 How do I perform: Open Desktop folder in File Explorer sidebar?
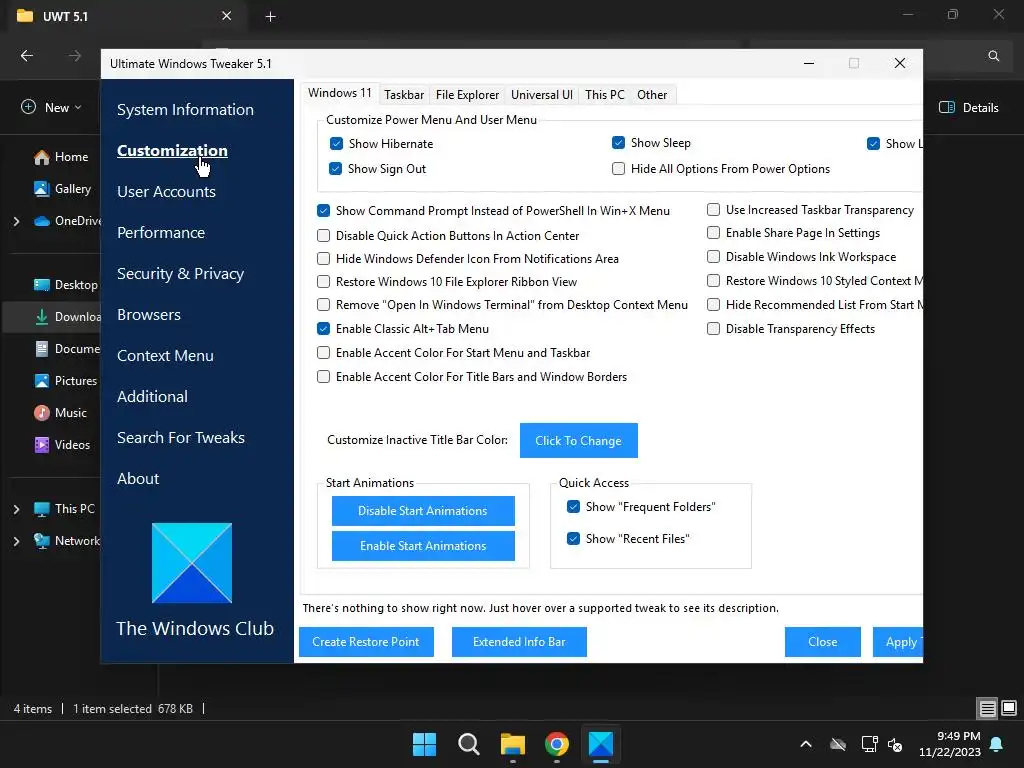(66, 285)
